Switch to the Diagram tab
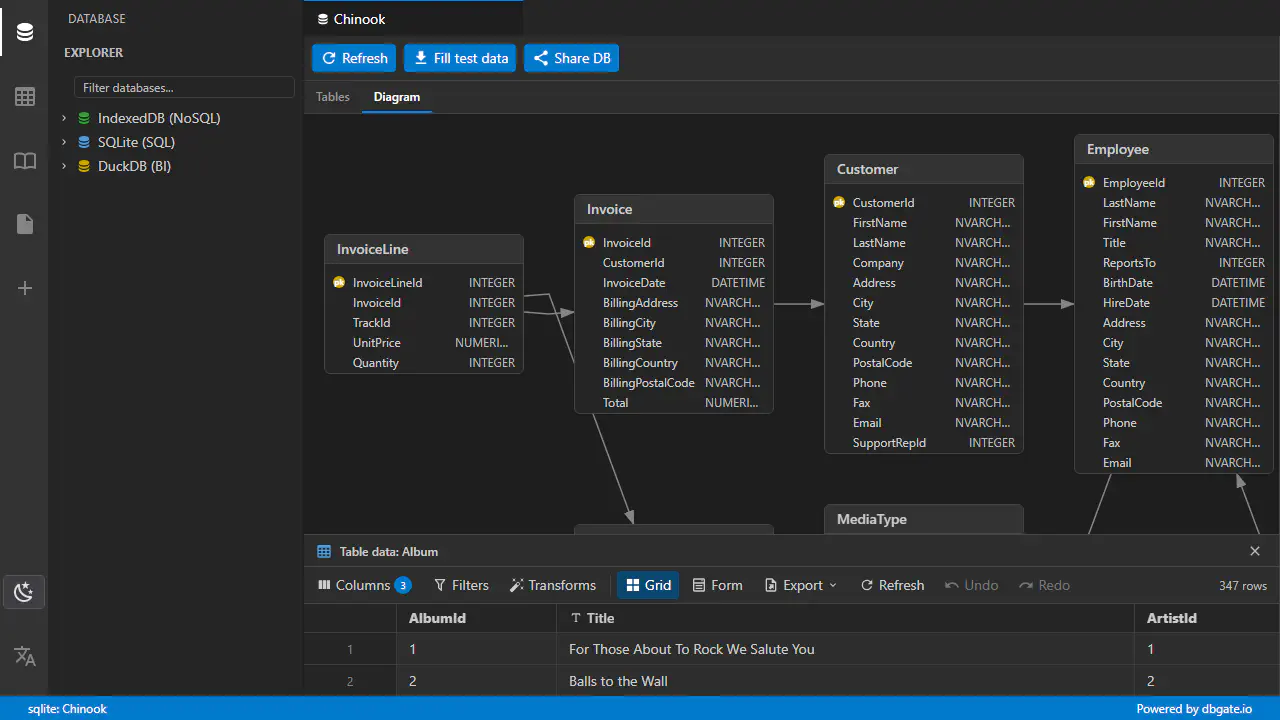The height and width of the screenshot is (720, 1280). click(397, 97)
